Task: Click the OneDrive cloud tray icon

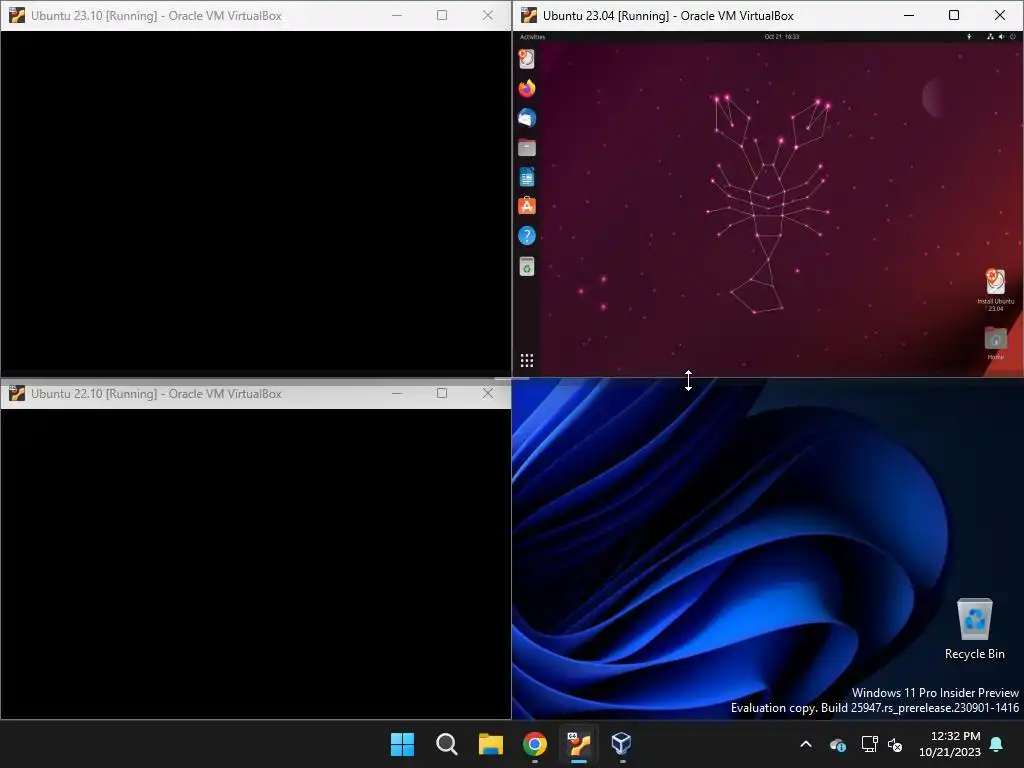Action: [x=837, y=744]
